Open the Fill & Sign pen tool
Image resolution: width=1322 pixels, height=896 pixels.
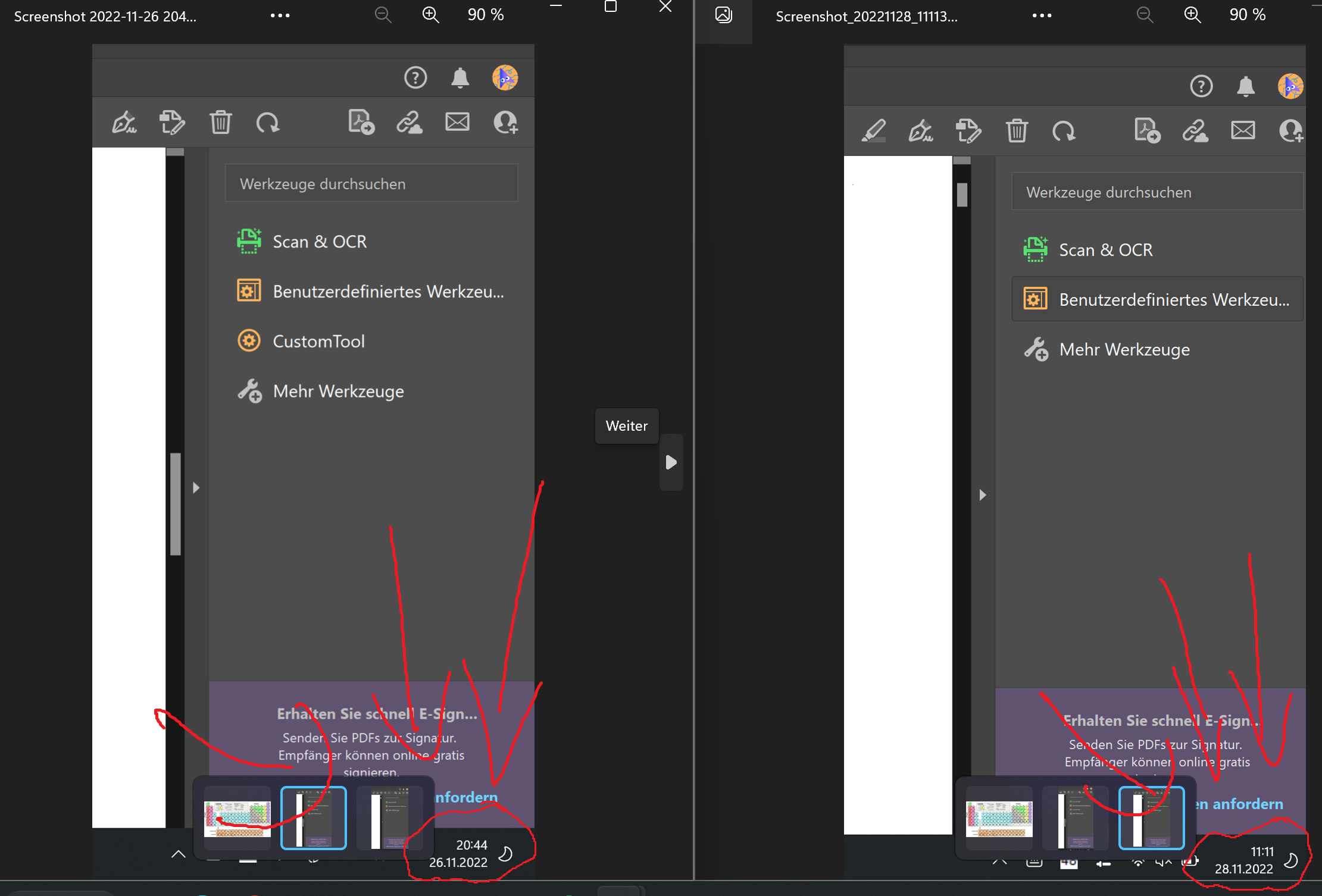(124, 123)
